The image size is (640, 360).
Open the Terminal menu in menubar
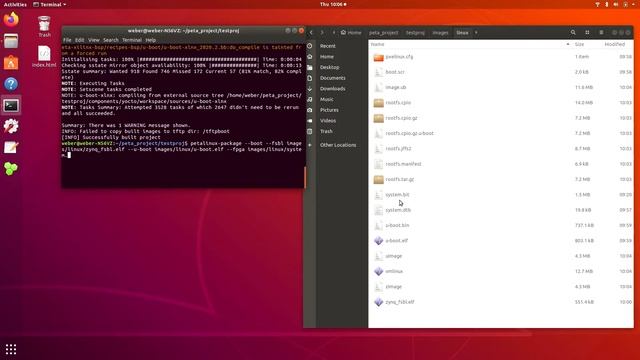132,40
